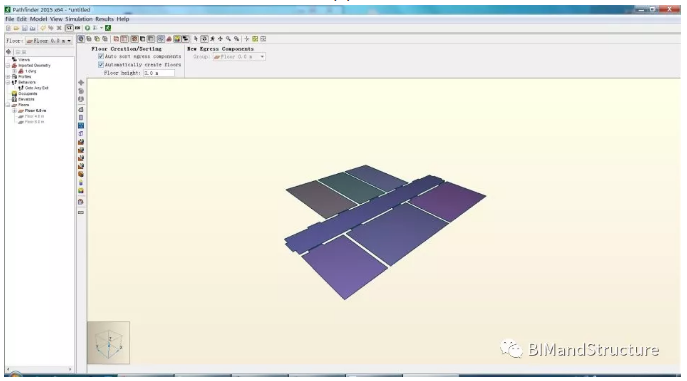Select the move objects tool in side toolbar

tap(81, 82)
